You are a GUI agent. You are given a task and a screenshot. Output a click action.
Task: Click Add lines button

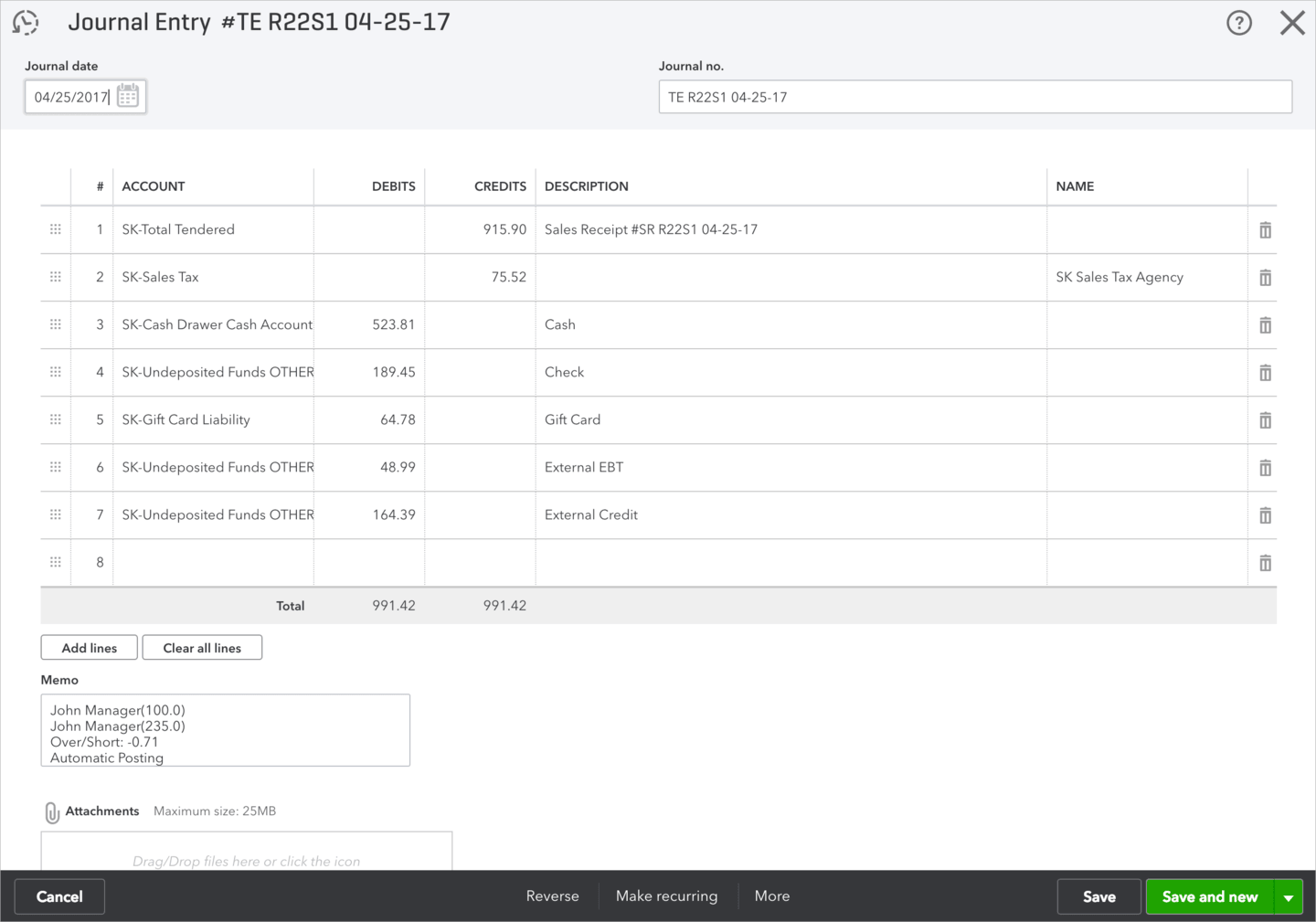click(90, 648)
